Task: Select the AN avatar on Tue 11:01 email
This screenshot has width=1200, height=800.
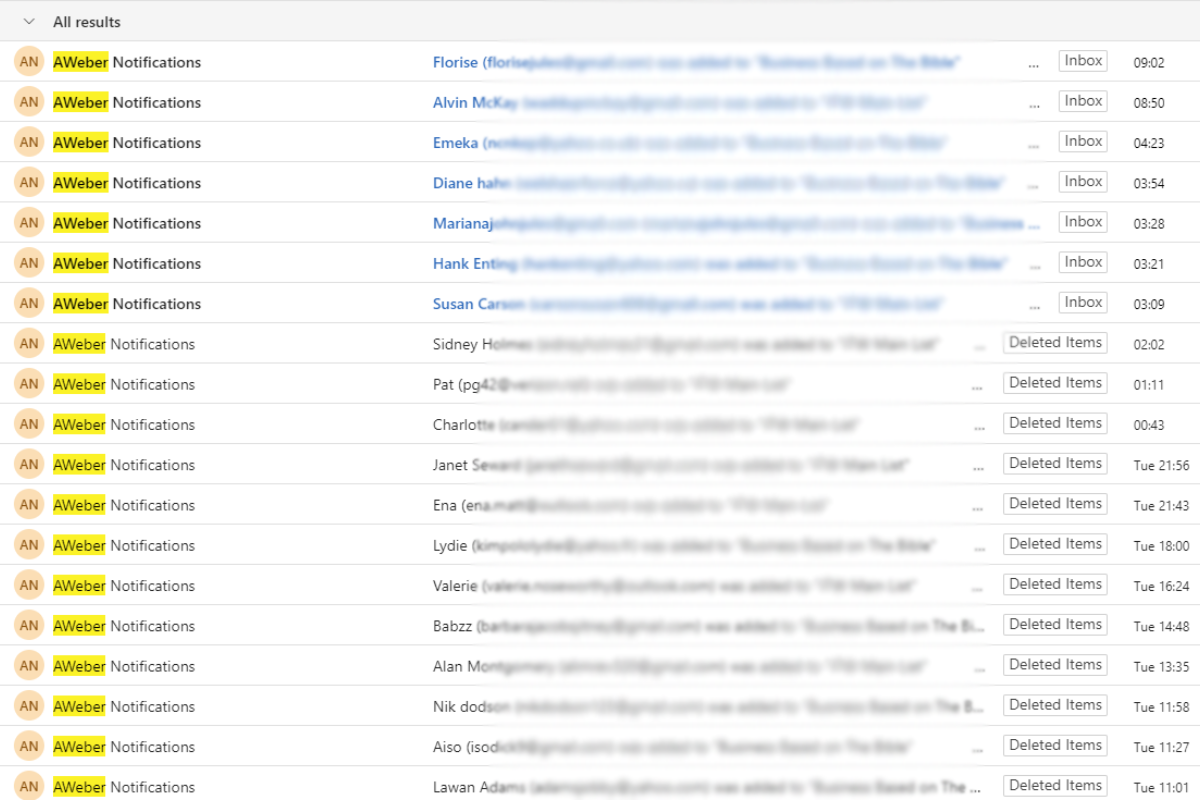Action: click(x=29, y=785)
